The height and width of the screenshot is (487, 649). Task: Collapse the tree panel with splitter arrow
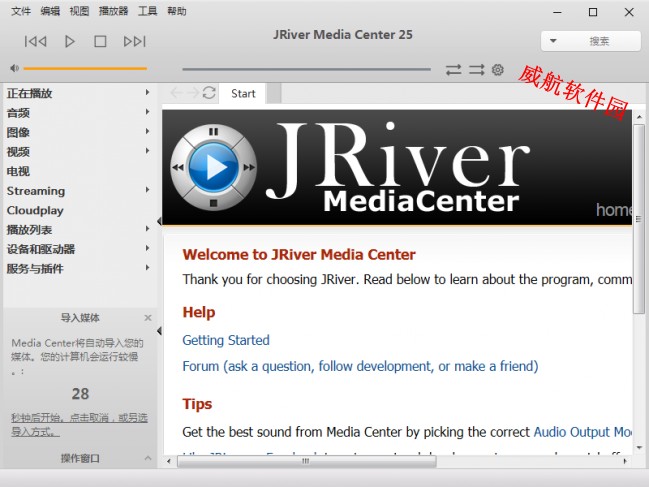coord(159,222)
